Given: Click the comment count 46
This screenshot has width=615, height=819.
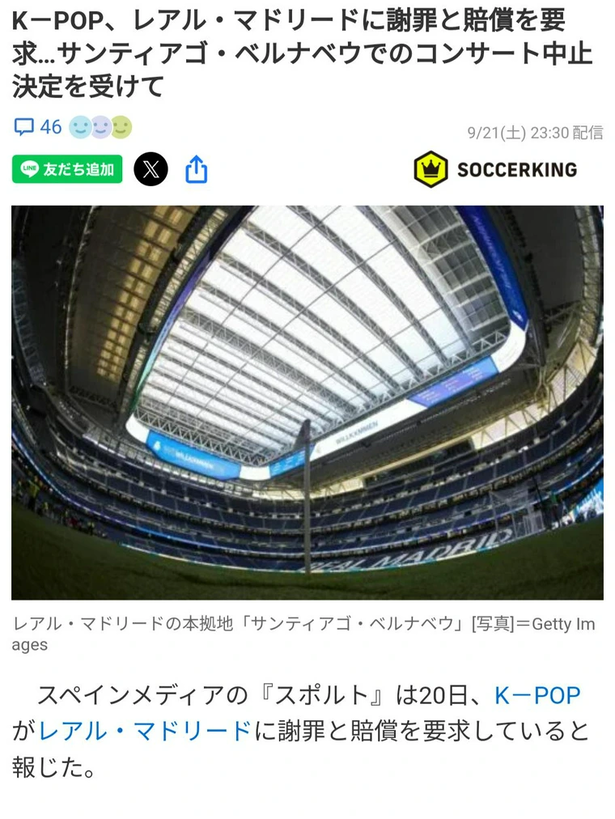Looking at the screenshot, I should [51, 127].
